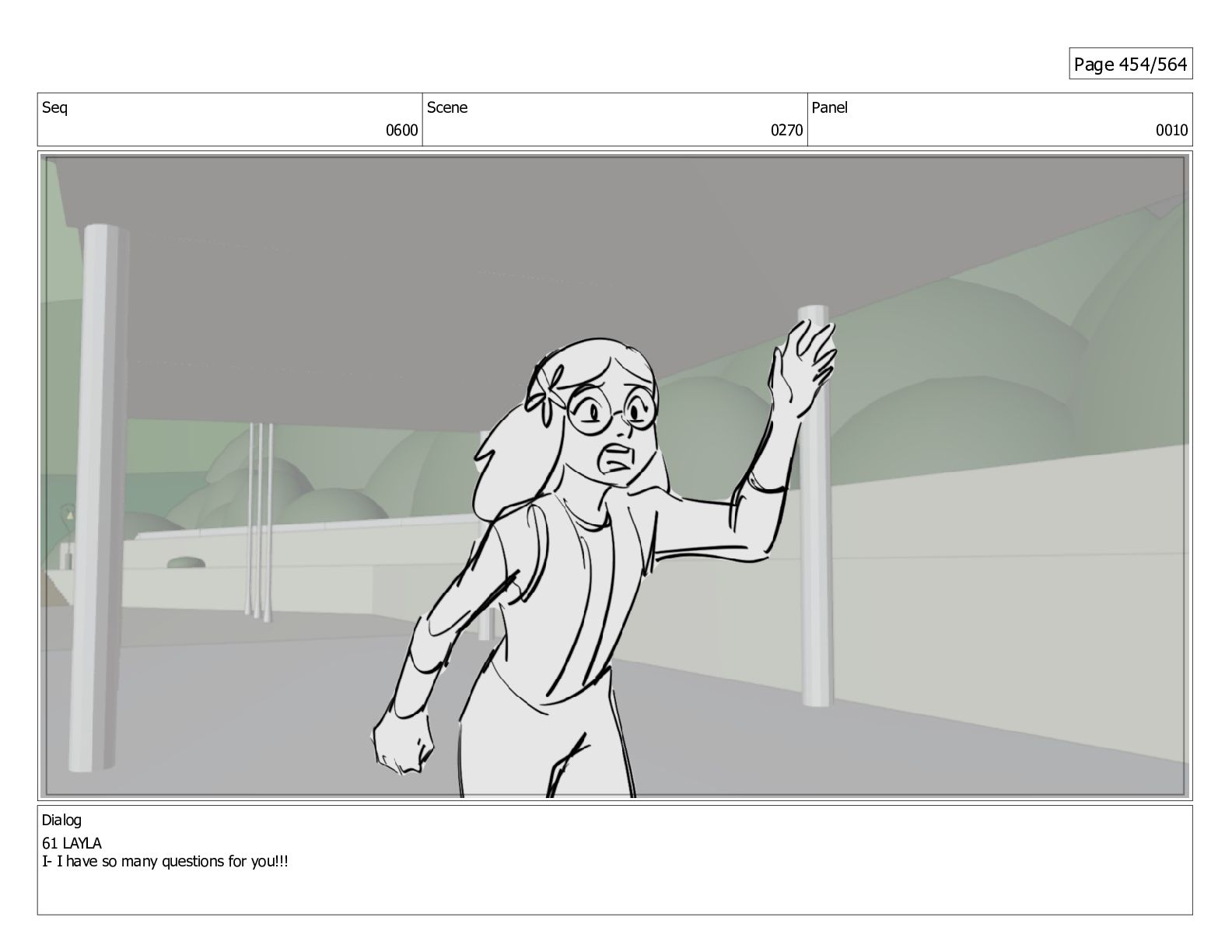Select the Panel label
The width and height of the screenshot is (1232, 952).
click(829, 107)
